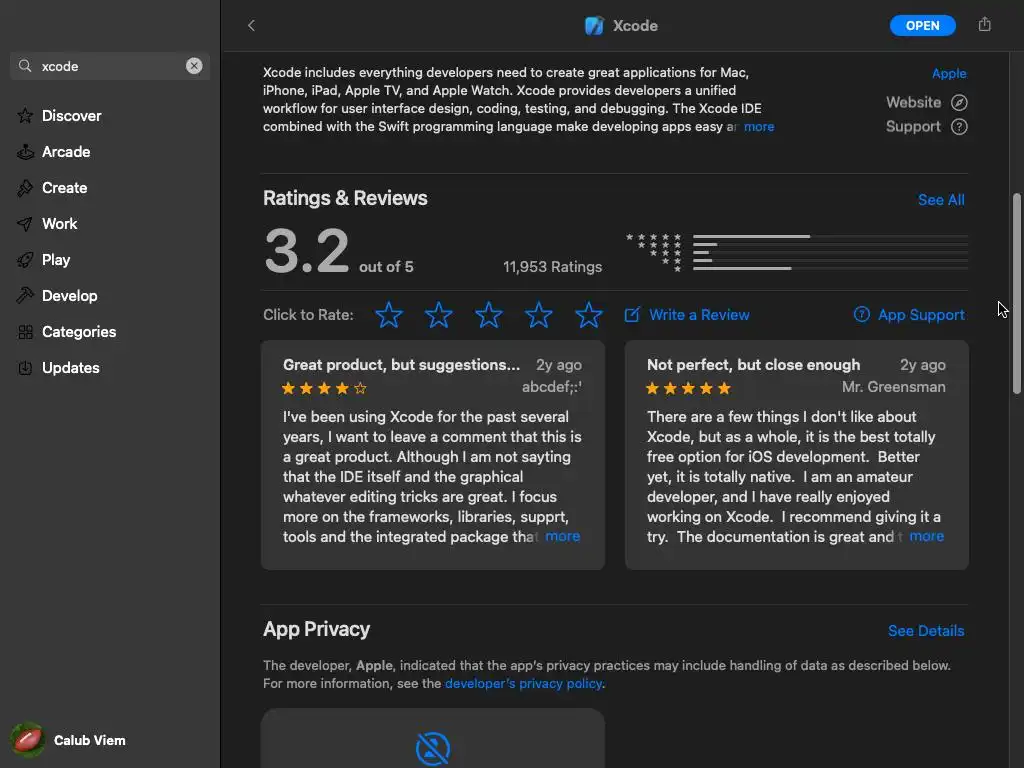Click the Work paper plane icon
1024x768 pixels.
coord(25,223)
